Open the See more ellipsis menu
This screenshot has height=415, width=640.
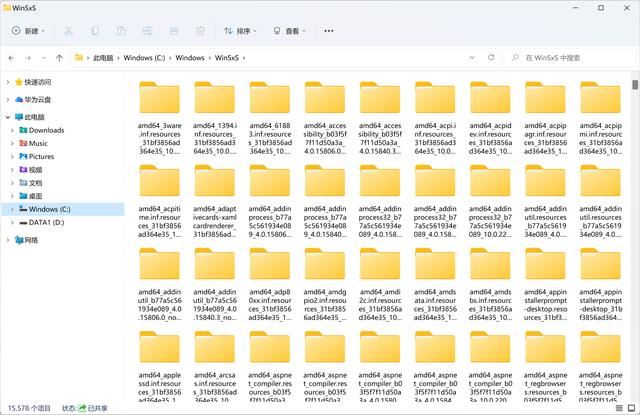point(329,31)
